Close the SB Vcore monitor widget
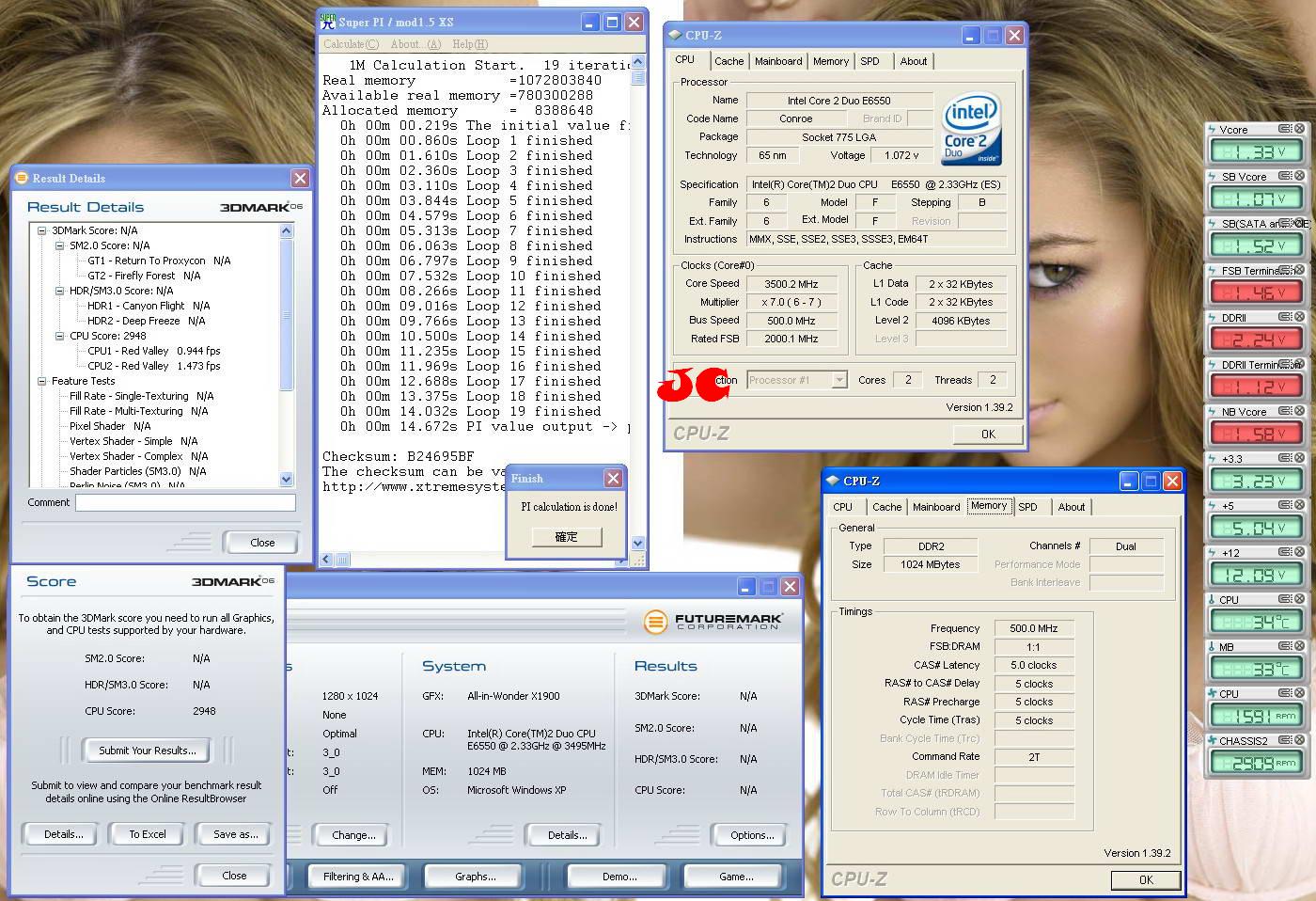1316x901 pixels. click(x=1300, y=176)
